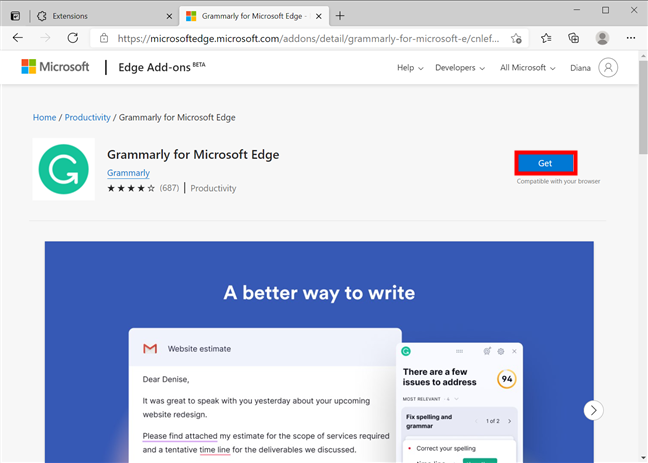The image size is (648, 463).
Task: Click the Forward navigation arrow
Action: [45, 38]
